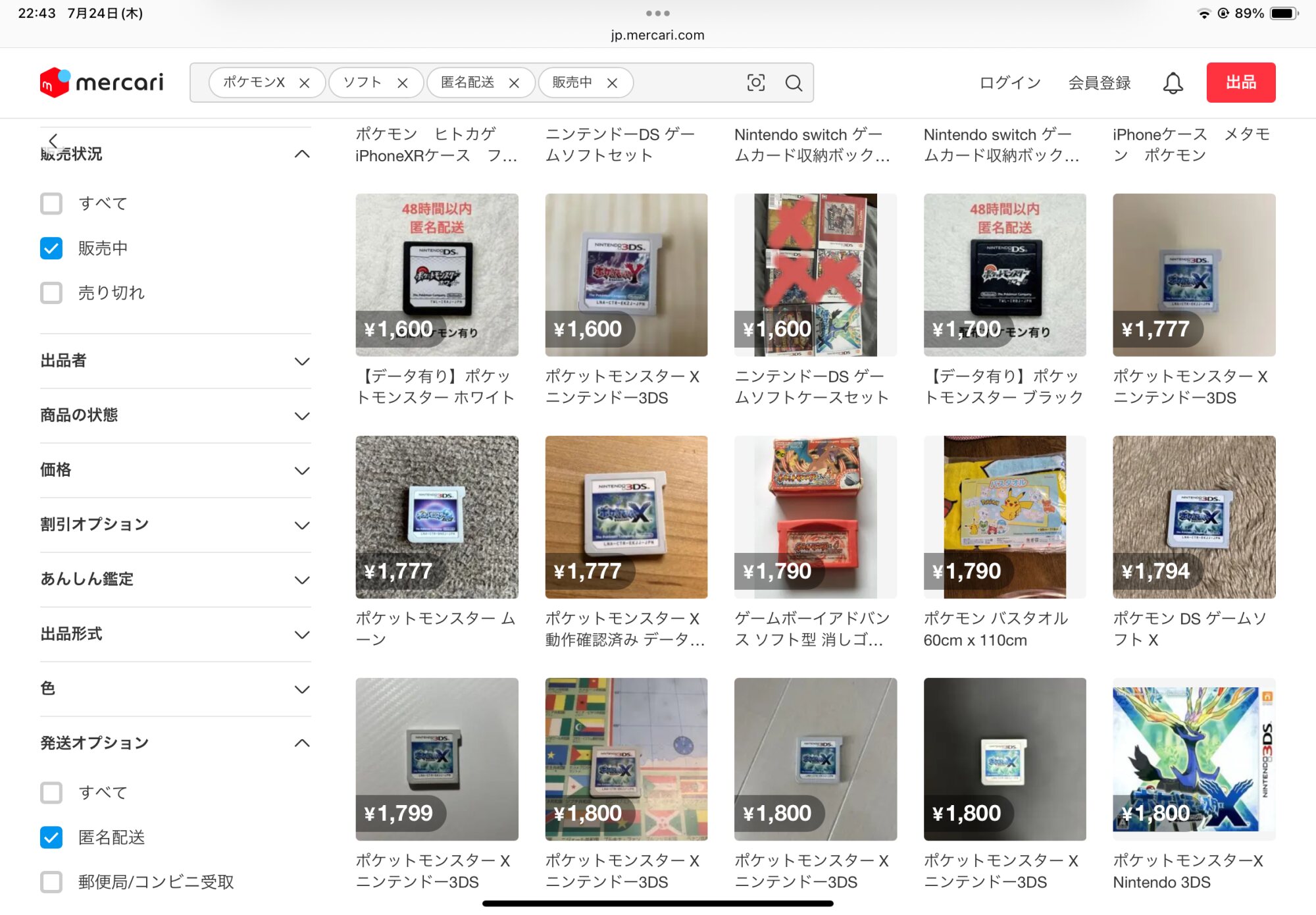Open ¥1,794 Pokemon X listing thumbnail
The width and height of the screenshot is (1316, 915).
(x=1194, y=517)
